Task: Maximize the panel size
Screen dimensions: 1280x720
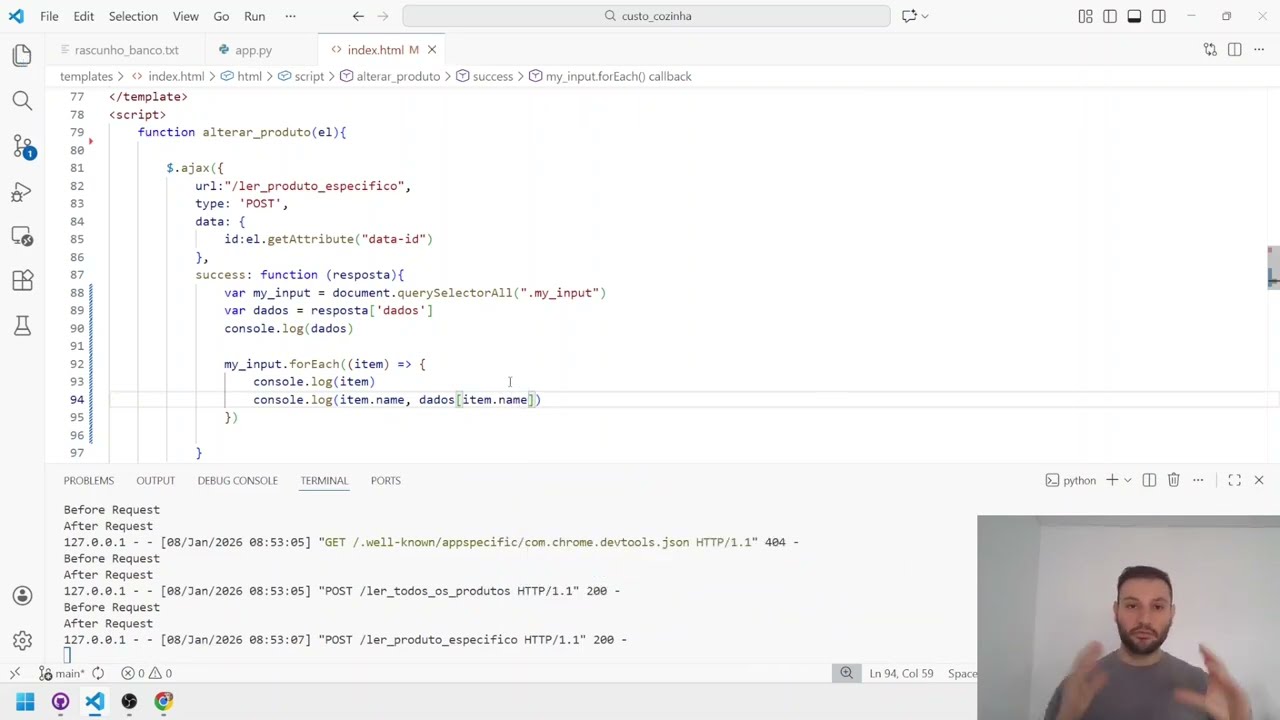Action: pyautogui.click(x=1234, y=480)
